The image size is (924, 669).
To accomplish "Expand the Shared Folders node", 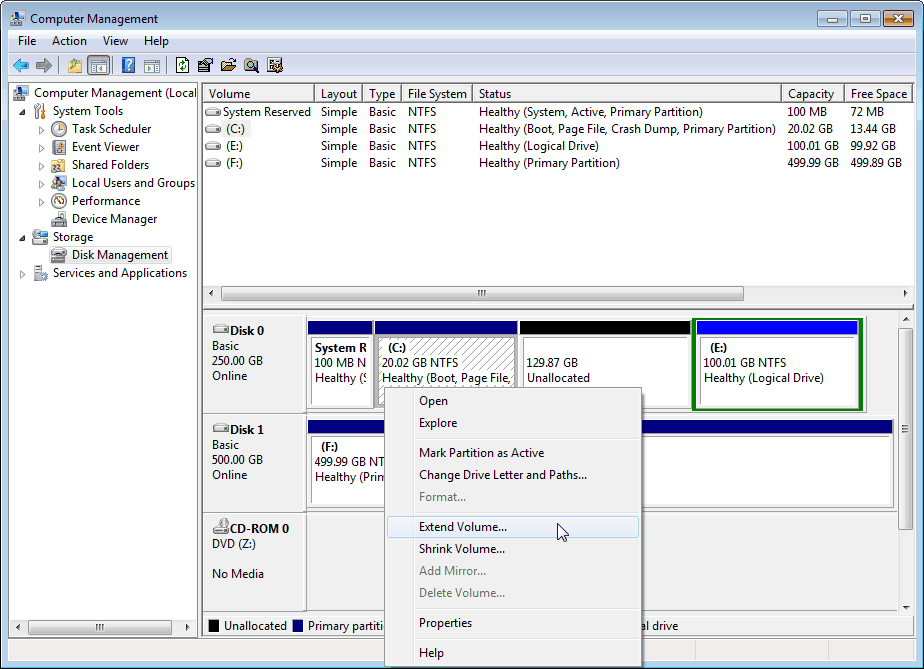I will tap(41, 166).
